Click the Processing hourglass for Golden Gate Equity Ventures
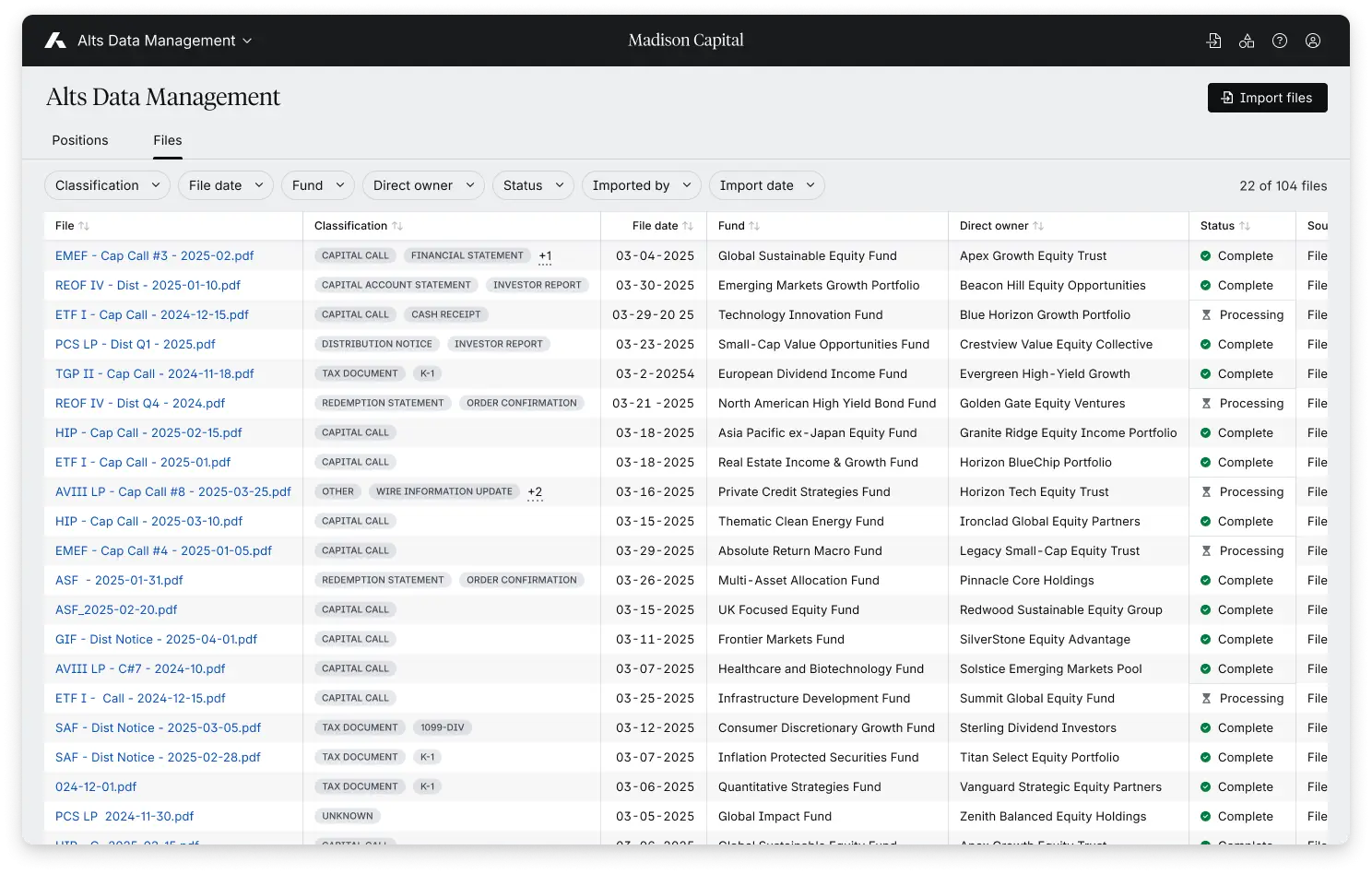The width and height of the screenshot is (1372, 874). coord(1206,404)
